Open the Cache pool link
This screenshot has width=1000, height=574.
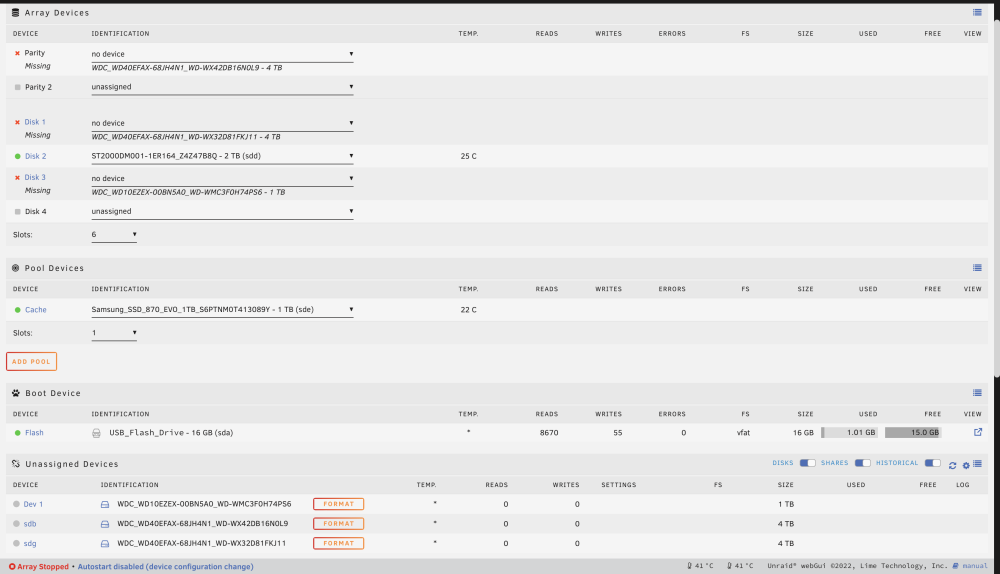point(36,310)
